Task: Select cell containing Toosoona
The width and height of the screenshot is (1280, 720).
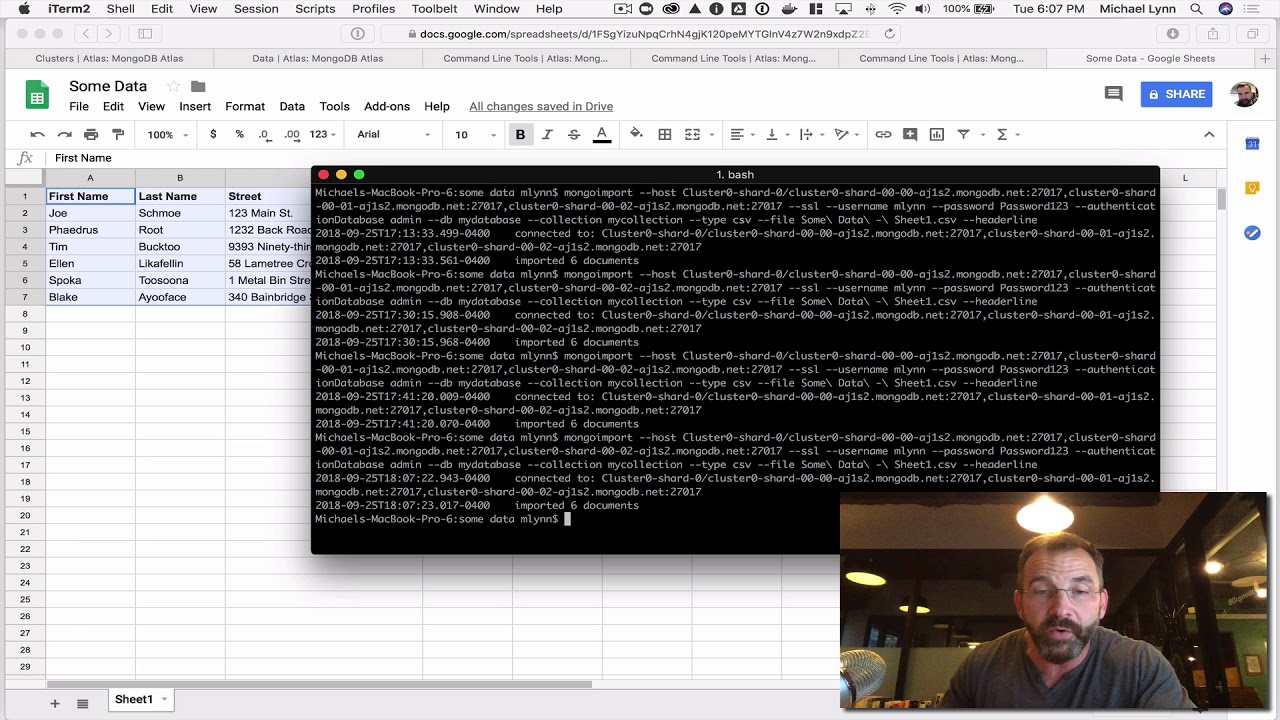Action: coord(180,280)
